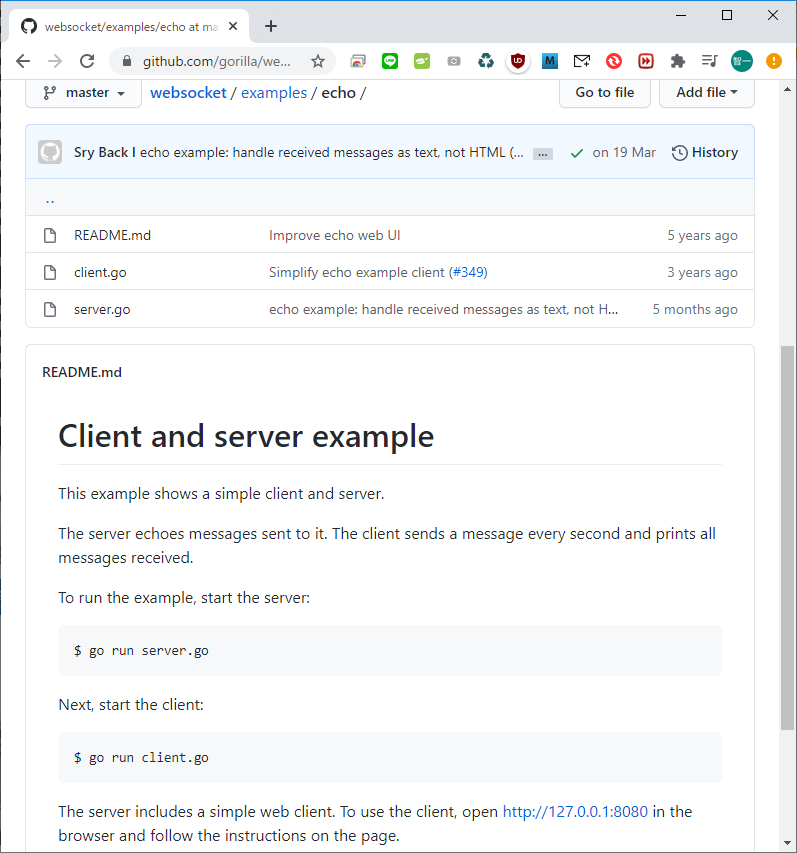Open the Chrome extensions puzzle icon
The height and width of the screenshot is (853, 797).
point(677,61)
